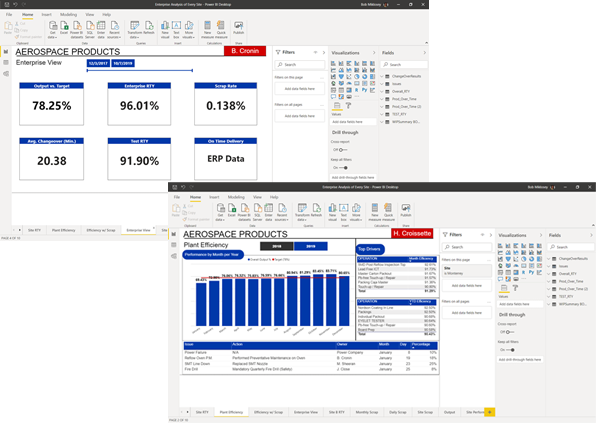The width and height of the screenshot is (601, 428).
Task: Click Undo icon in lower window title bar
Action: click(183, 187)
